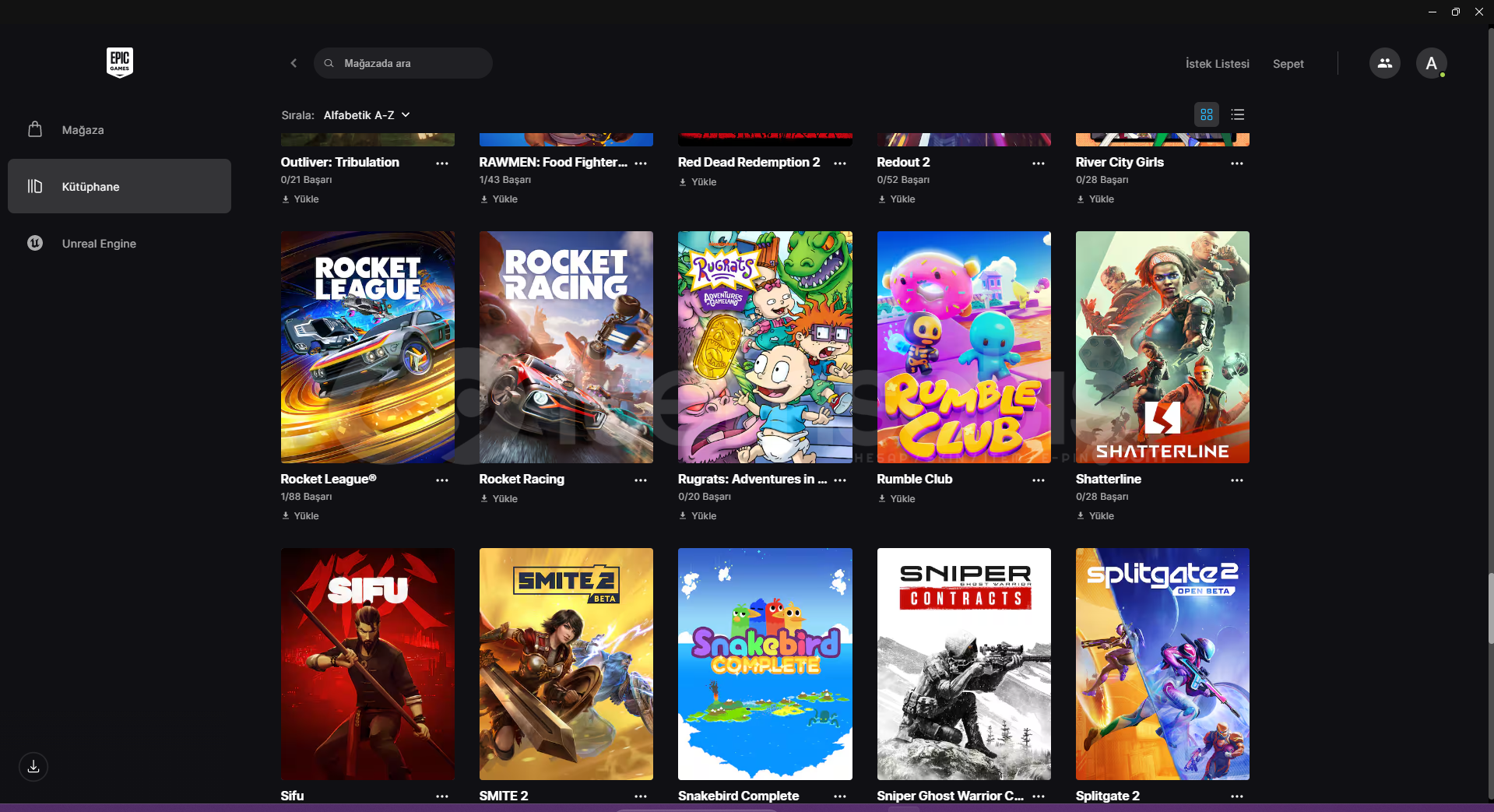
Task: Install Red Dead Redemption 2 via Yükle
Action: 698,182
